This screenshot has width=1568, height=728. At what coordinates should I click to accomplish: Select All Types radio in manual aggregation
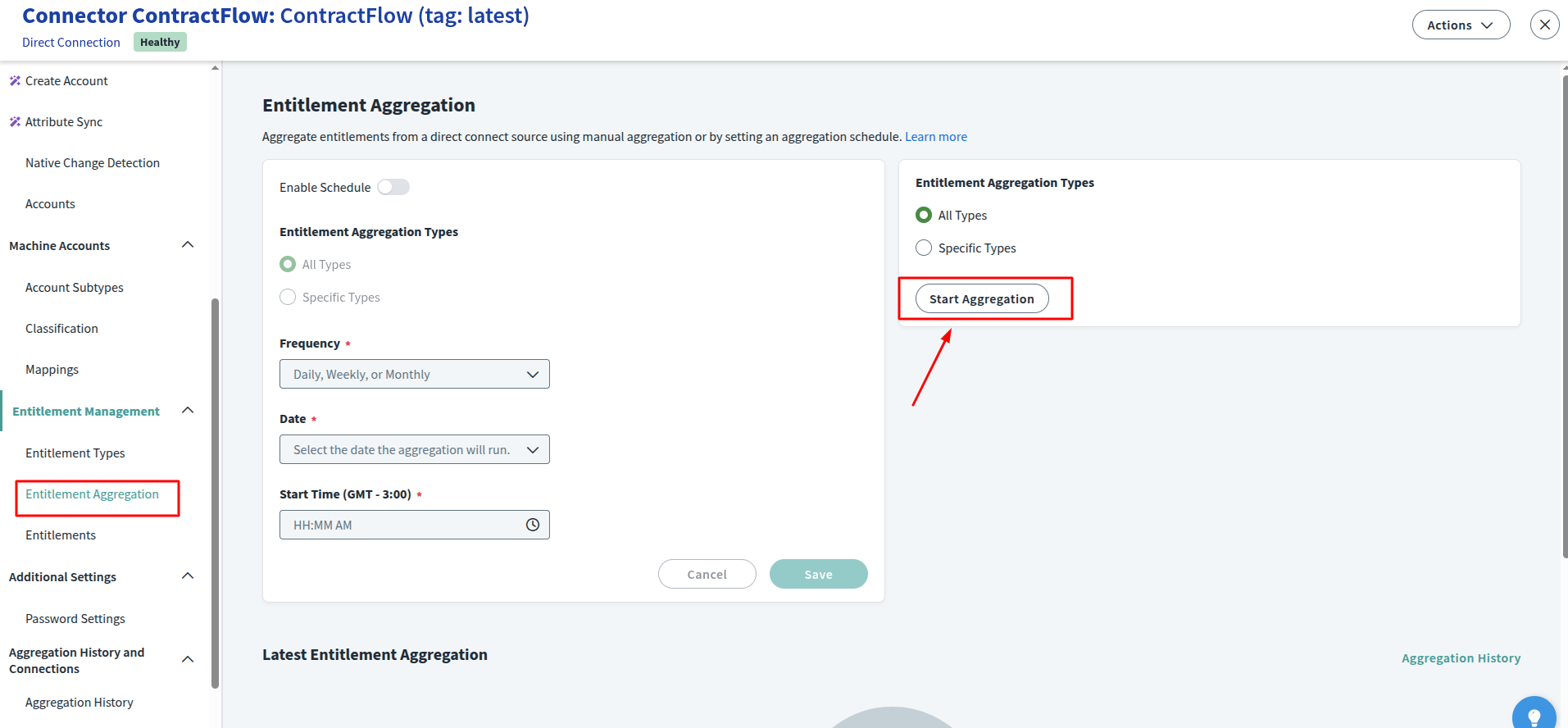924,215
